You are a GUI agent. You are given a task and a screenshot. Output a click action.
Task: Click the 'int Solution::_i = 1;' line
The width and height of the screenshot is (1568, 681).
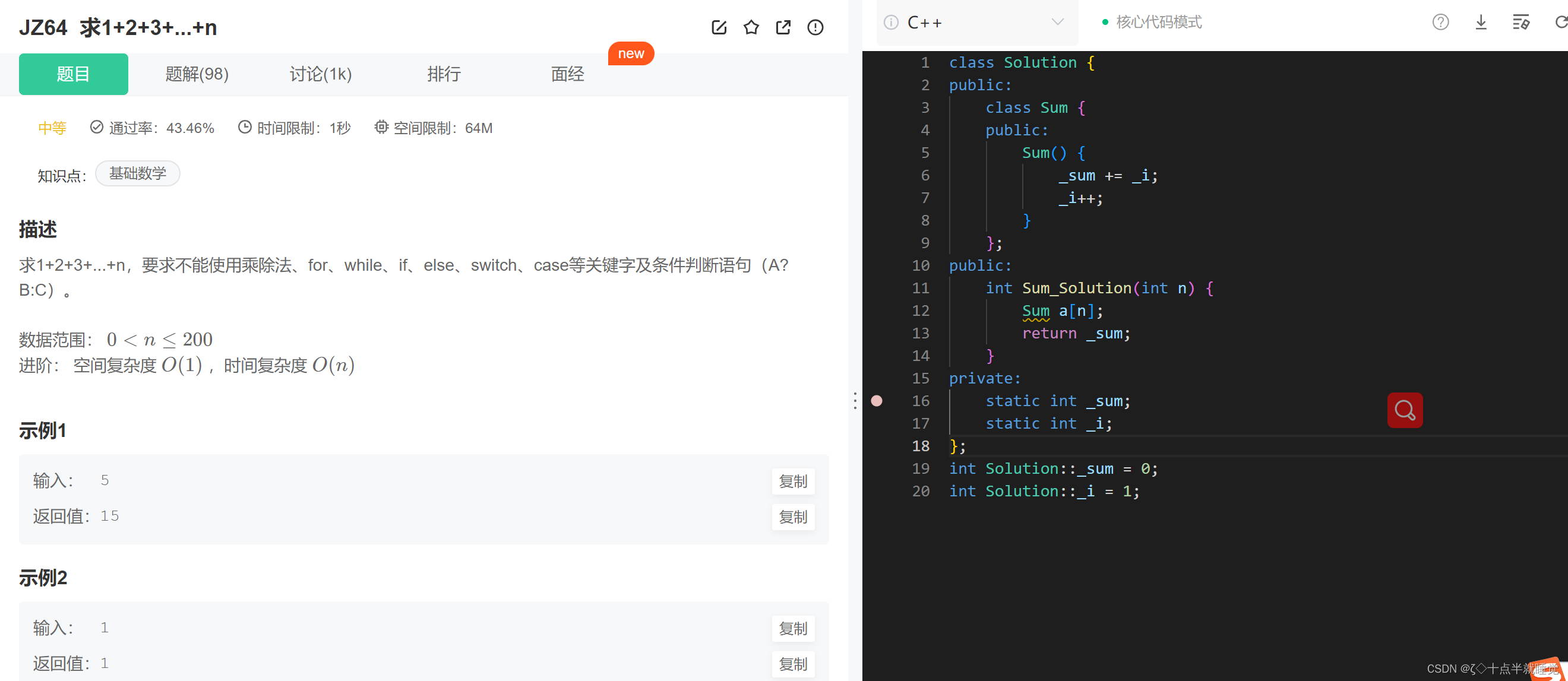pyautogui.click(x=1045, y=491)
